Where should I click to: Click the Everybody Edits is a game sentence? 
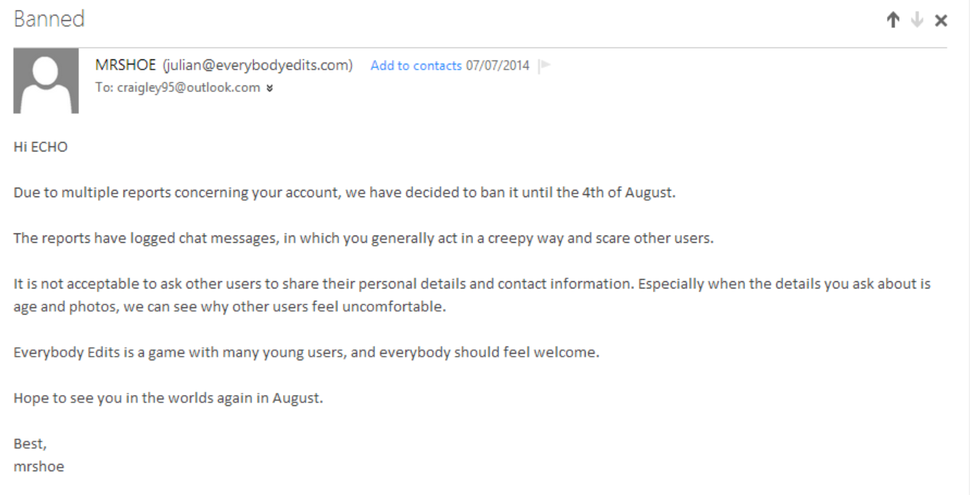307,352
